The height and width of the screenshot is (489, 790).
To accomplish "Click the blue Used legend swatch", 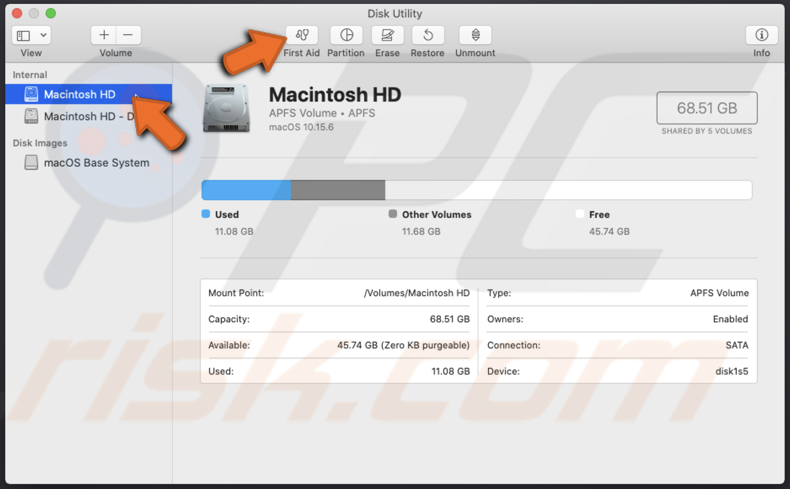I will 206,214.
